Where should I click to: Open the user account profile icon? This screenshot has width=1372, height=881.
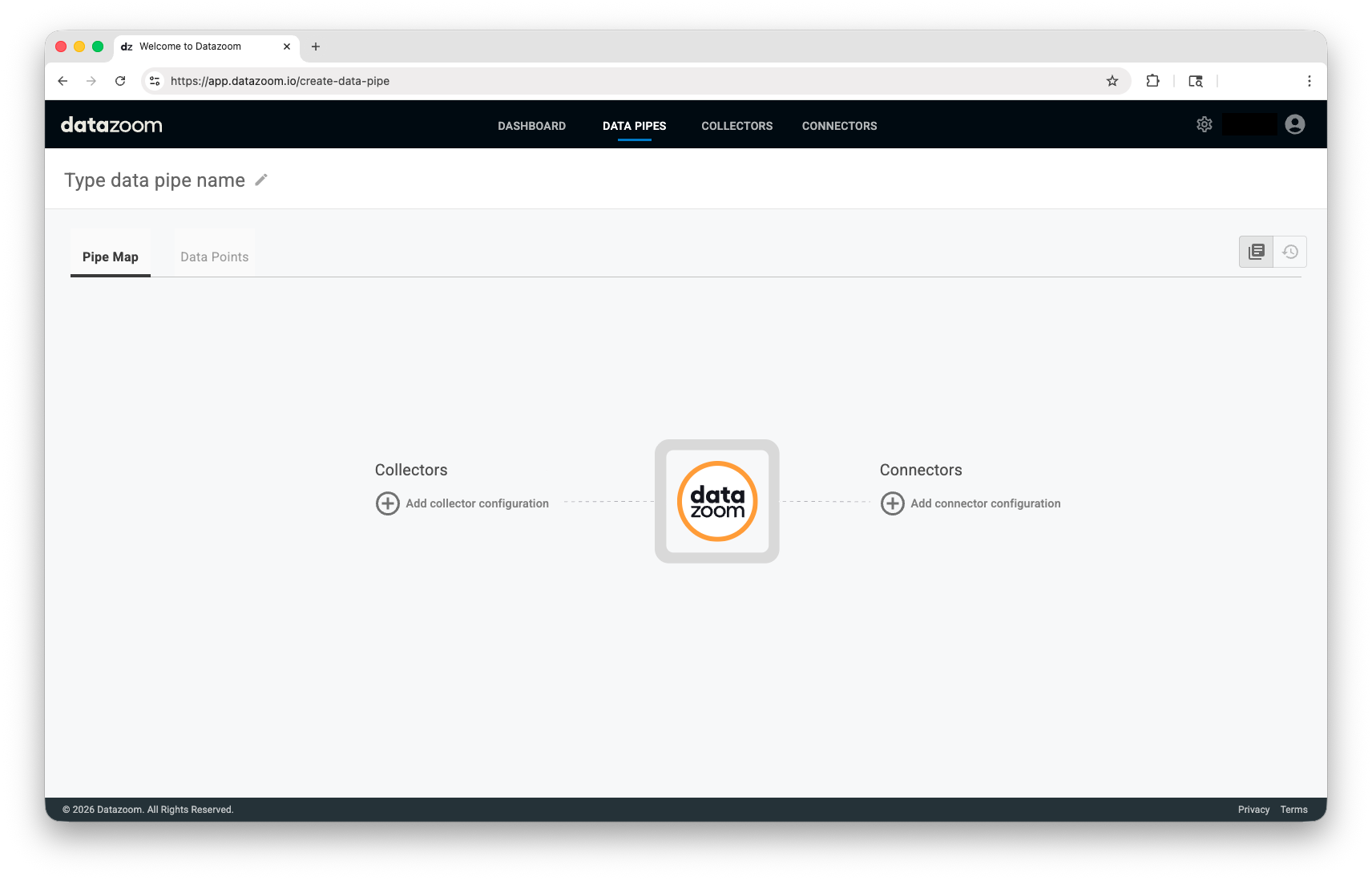click(1294, 124)
